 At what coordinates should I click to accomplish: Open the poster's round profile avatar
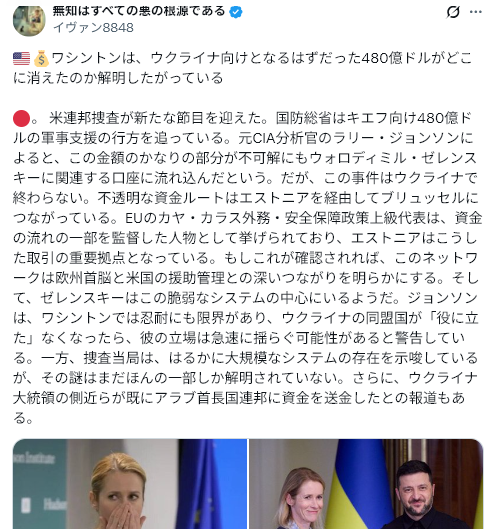click(29, 20)
